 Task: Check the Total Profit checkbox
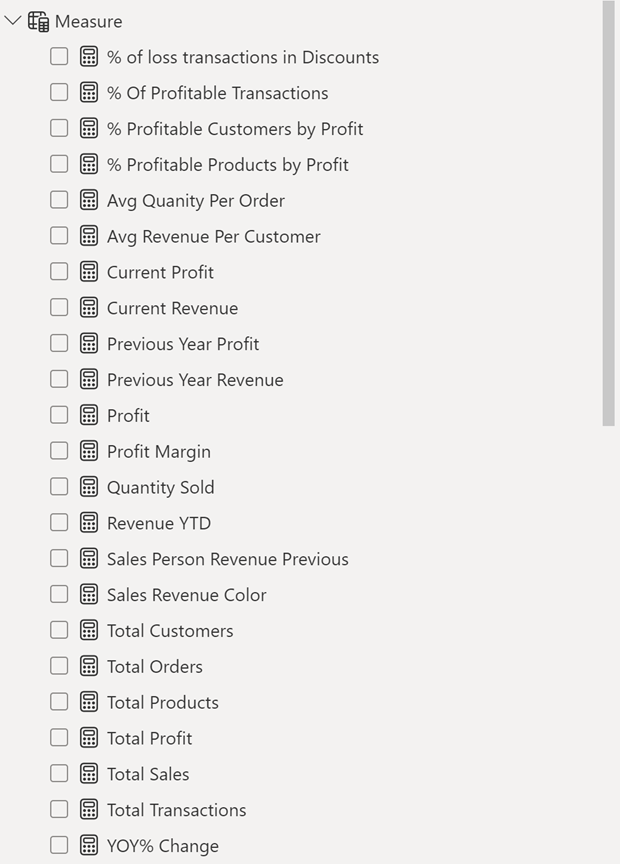(59, 738)
